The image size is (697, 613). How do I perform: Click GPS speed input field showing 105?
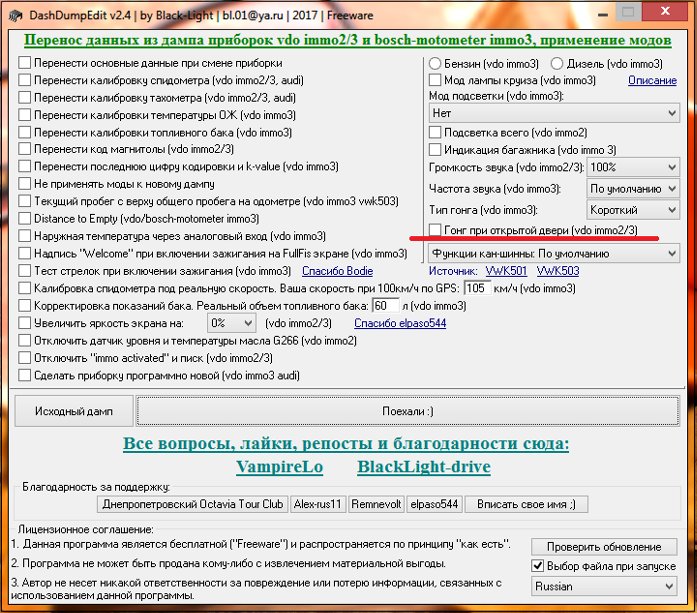point(477,288)
